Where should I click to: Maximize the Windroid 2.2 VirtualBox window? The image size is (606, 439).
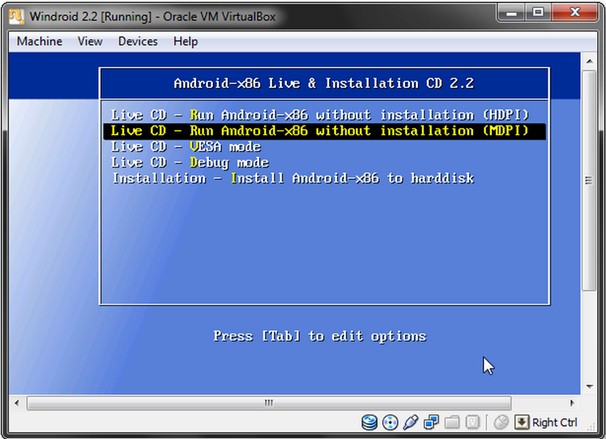pyautogui.click(x=538, y=13)
